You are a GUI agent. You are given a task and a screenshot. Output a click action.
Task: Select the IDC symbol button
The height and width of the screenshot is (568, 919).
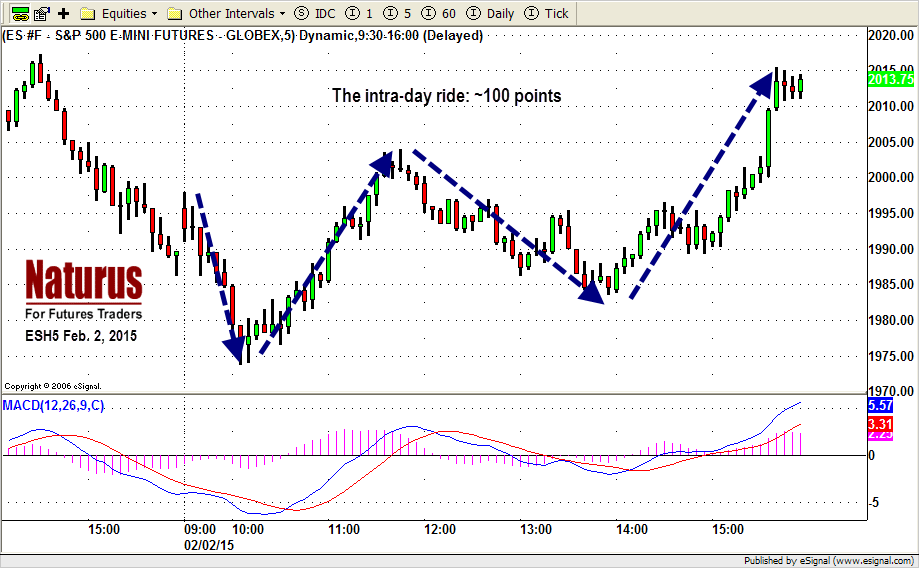coord(315,14)
